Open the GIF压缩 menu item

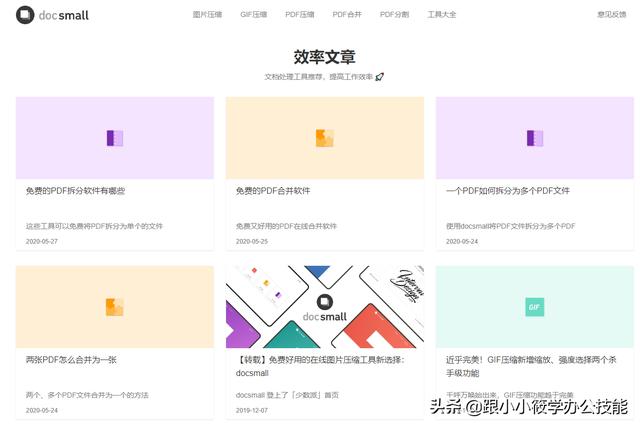253,15
